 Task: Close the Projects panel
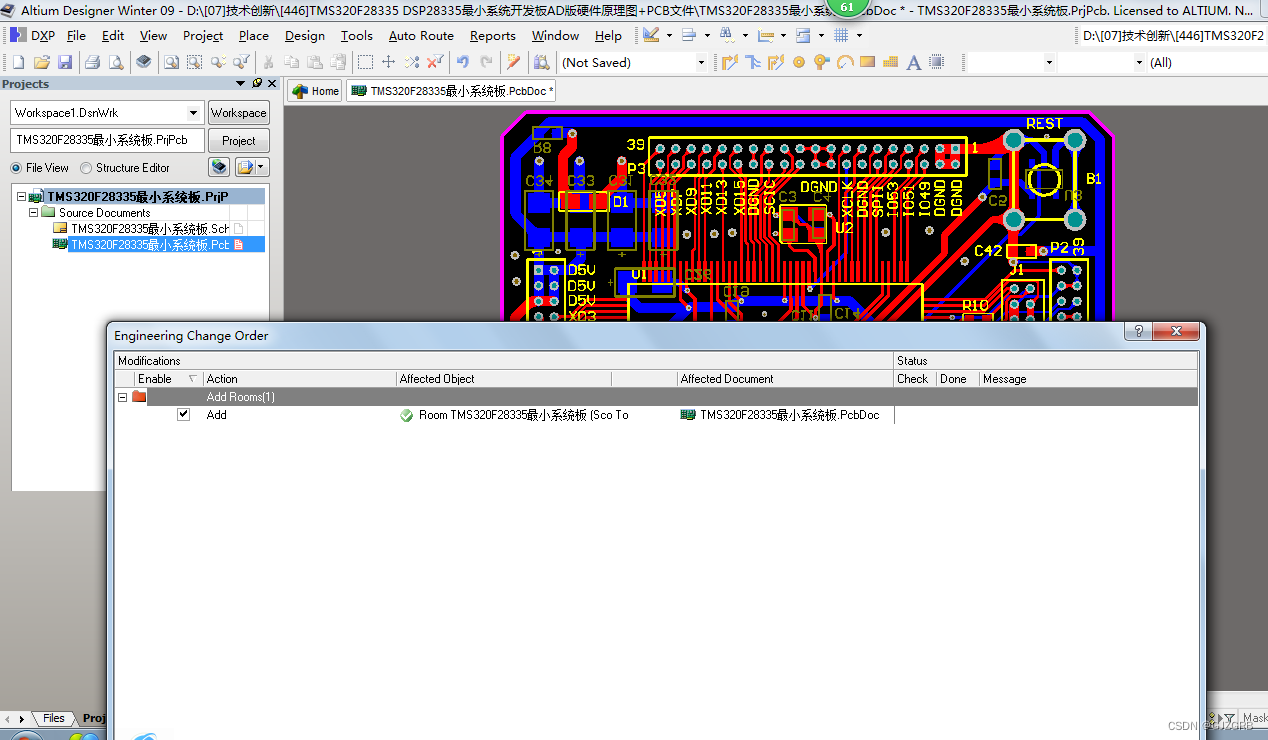(x=273, y=84)
